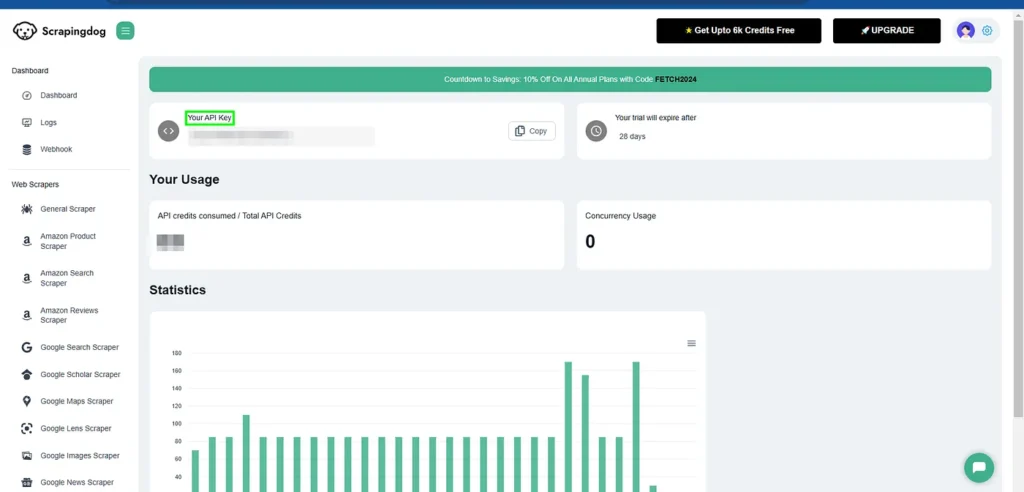Click the Google Lens Scraper icon
Image resolution: width=1024 pixels, height=492 pixels.
[27, 428]
